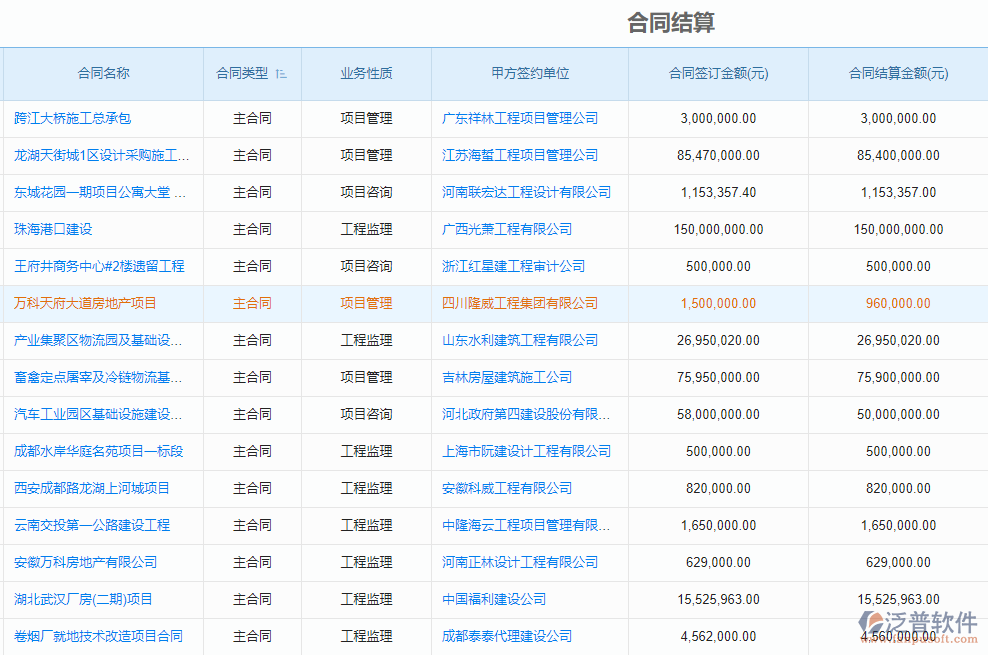This screenshot has width=988, height=655.
Task: Select the 万科天府大道房地产项目 contract link
Action: [85, 303]
